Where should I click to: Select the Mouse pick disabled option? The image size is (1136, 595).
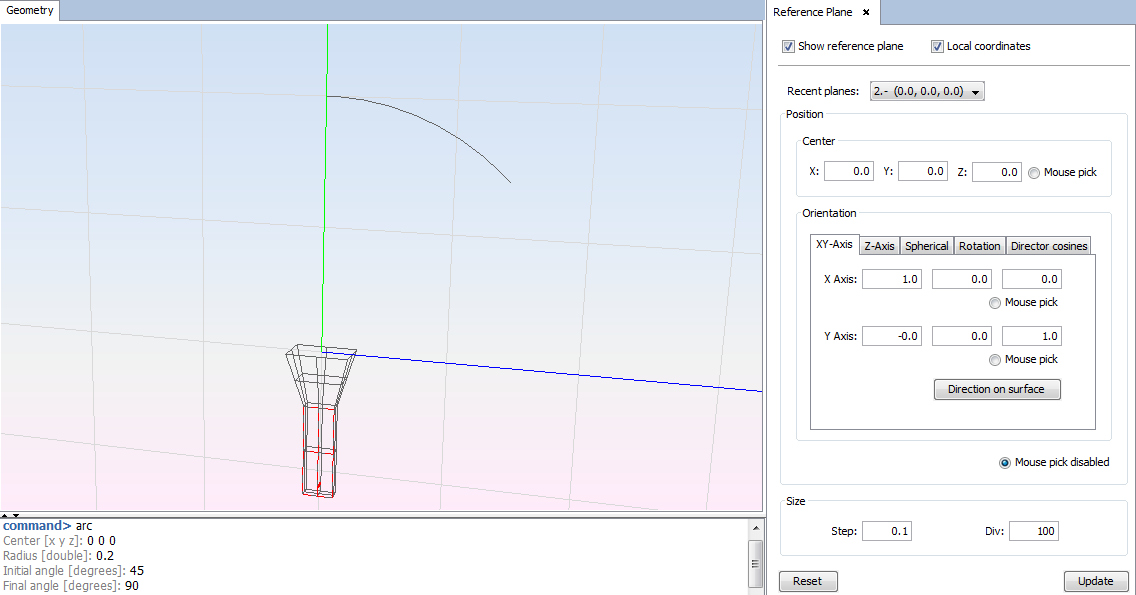tap(1004, 462)
